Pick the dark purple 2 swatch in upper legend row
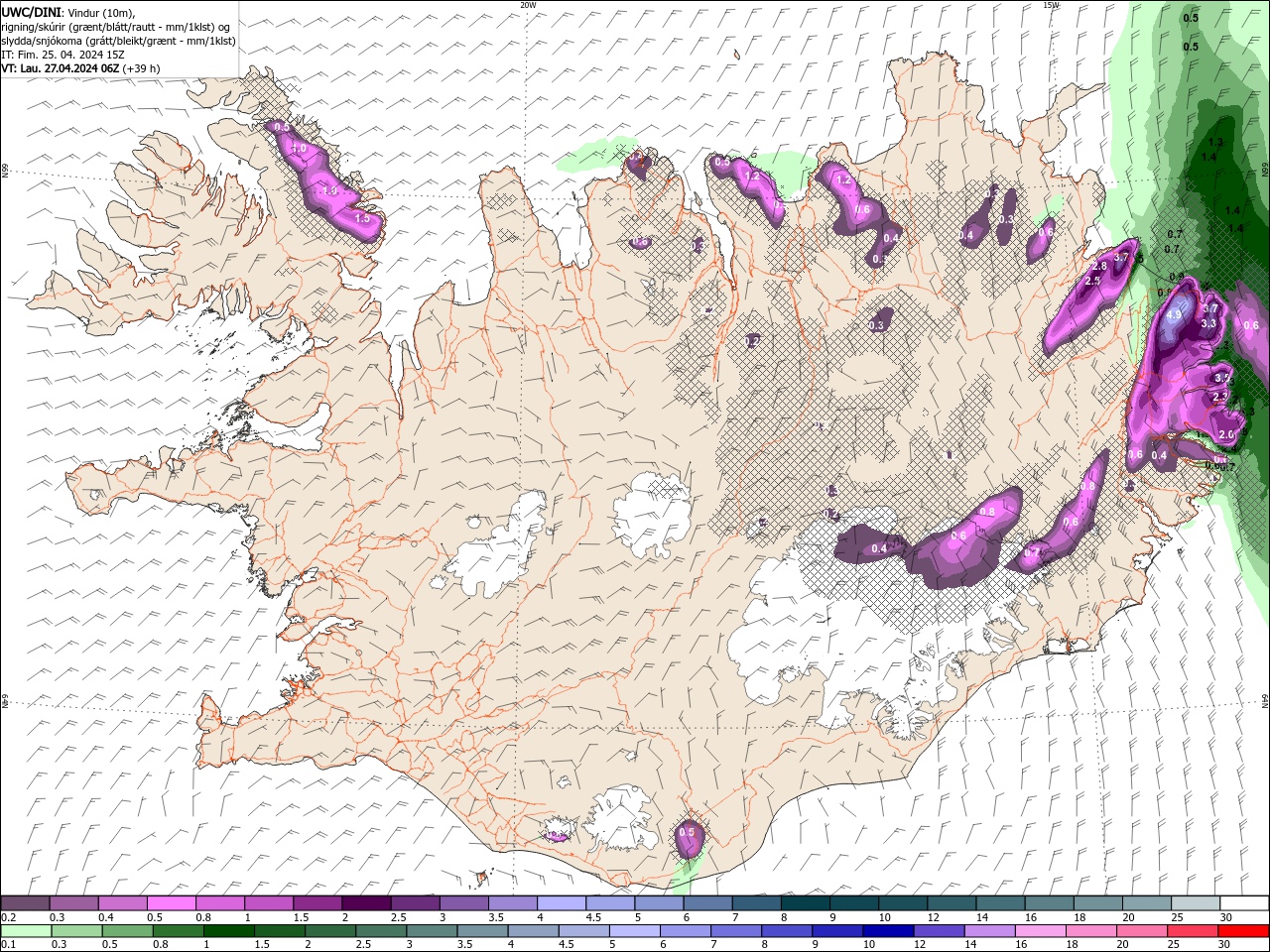Viewport: 1270px width, 952px height. (x=366, y=903)
